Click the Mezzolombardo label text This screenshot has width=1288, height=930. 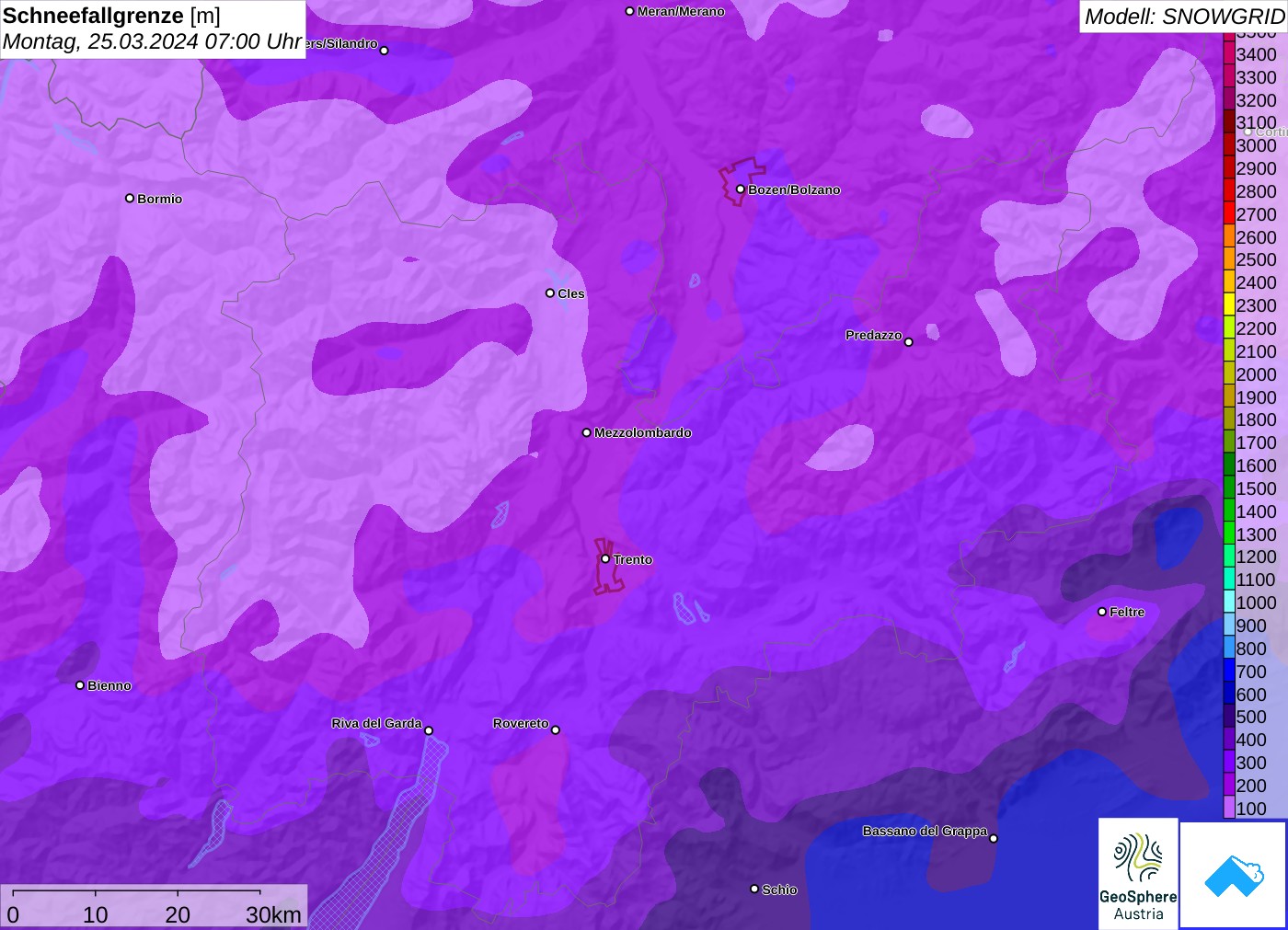[643, 432]
